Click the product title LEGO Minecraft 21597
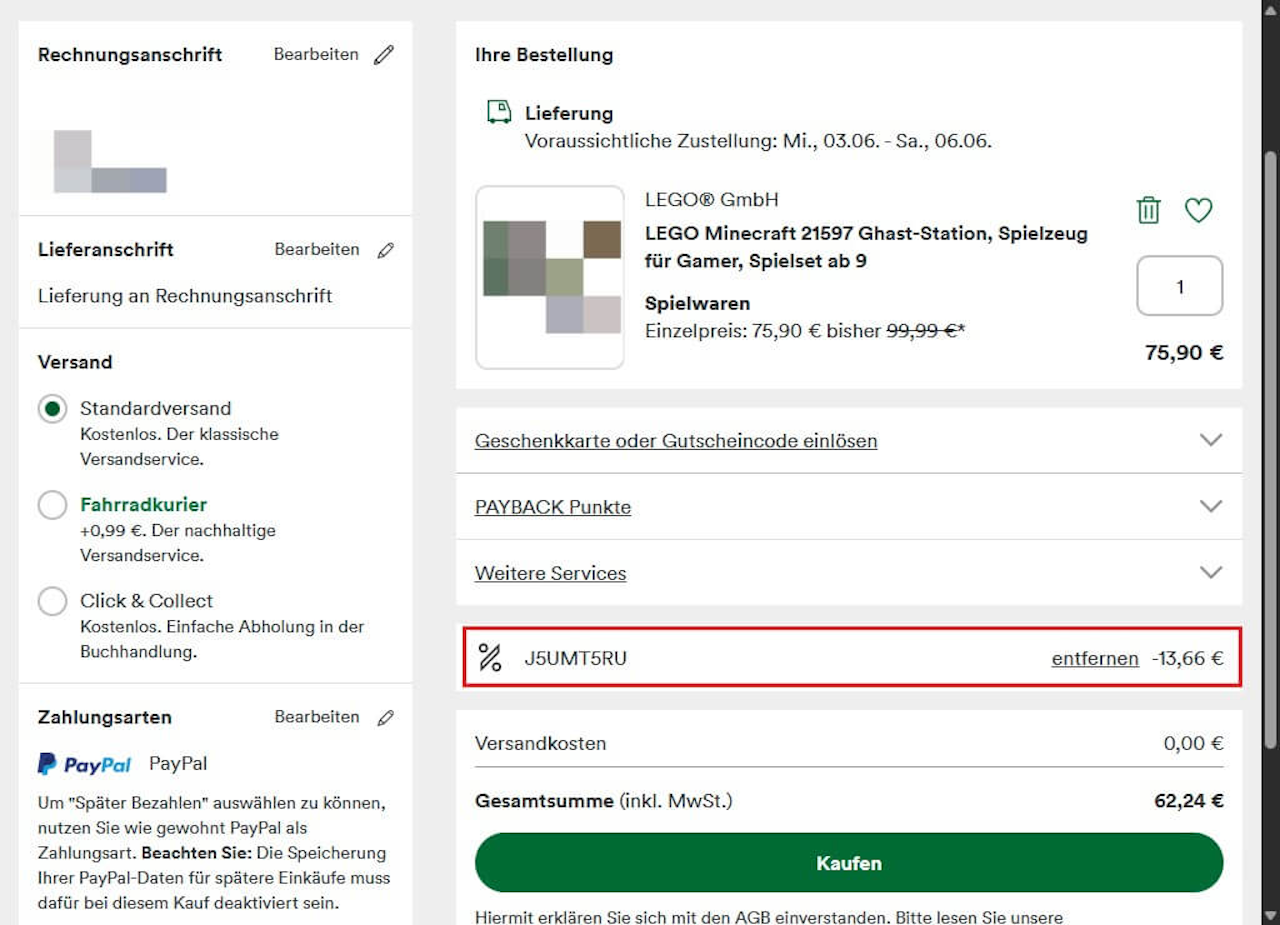The height and width of the screenshot is (925, 1280). [x=866, y=247]
